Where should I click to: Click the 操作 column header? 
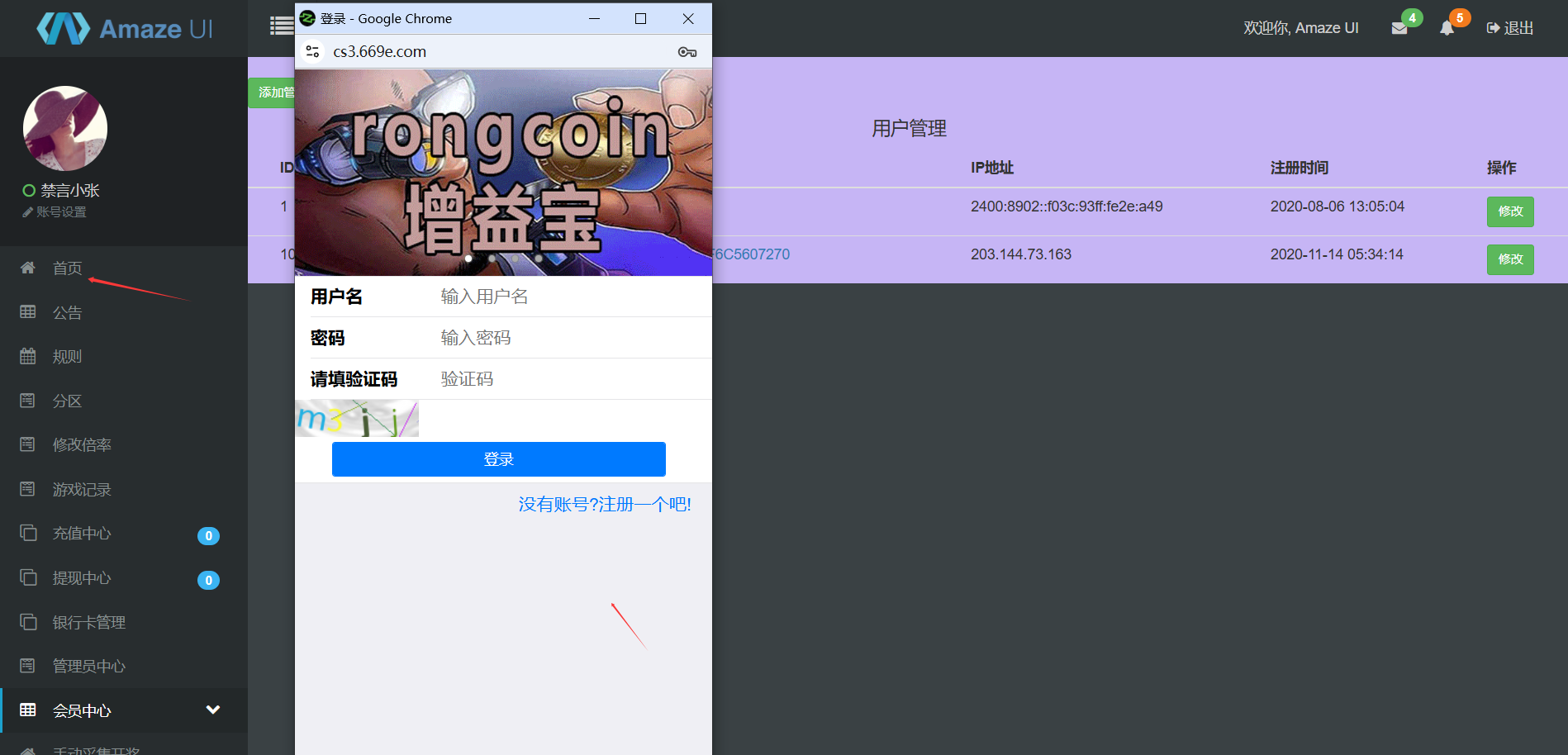pyautogui.click(x=1502, y=168)
